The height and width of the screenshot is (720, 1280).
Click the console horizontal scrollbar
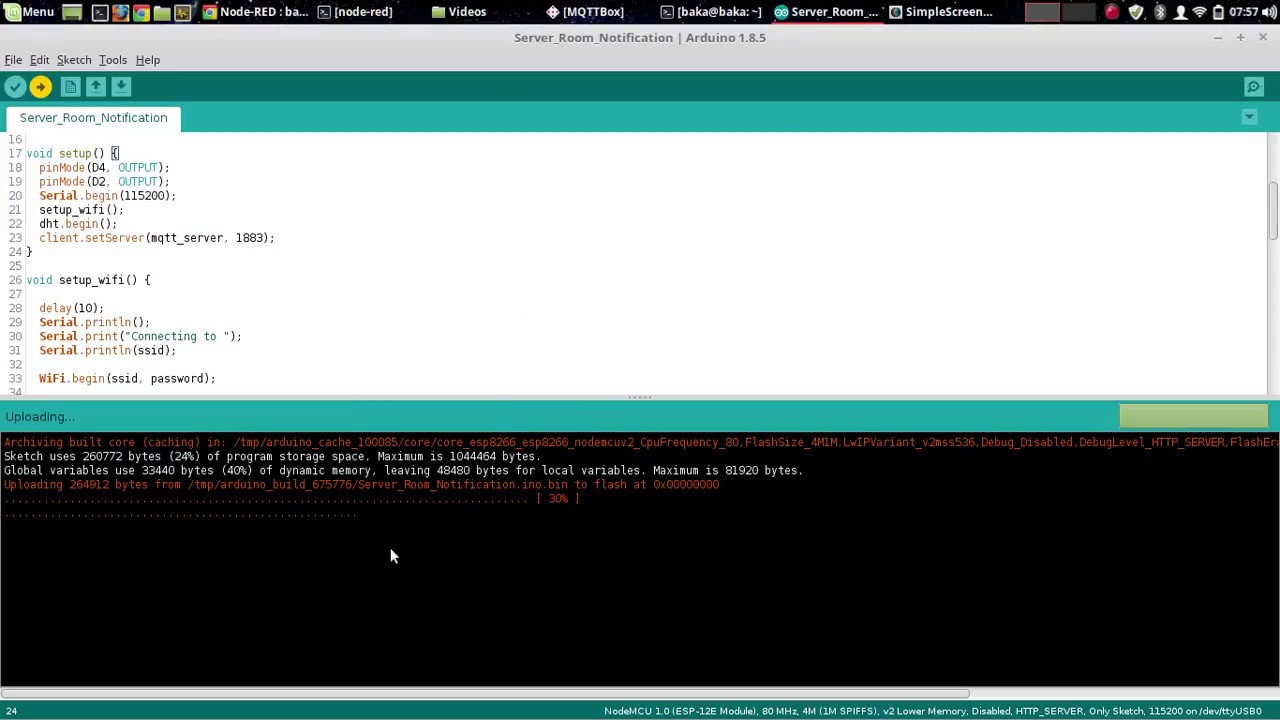click(x=485, y=693)
